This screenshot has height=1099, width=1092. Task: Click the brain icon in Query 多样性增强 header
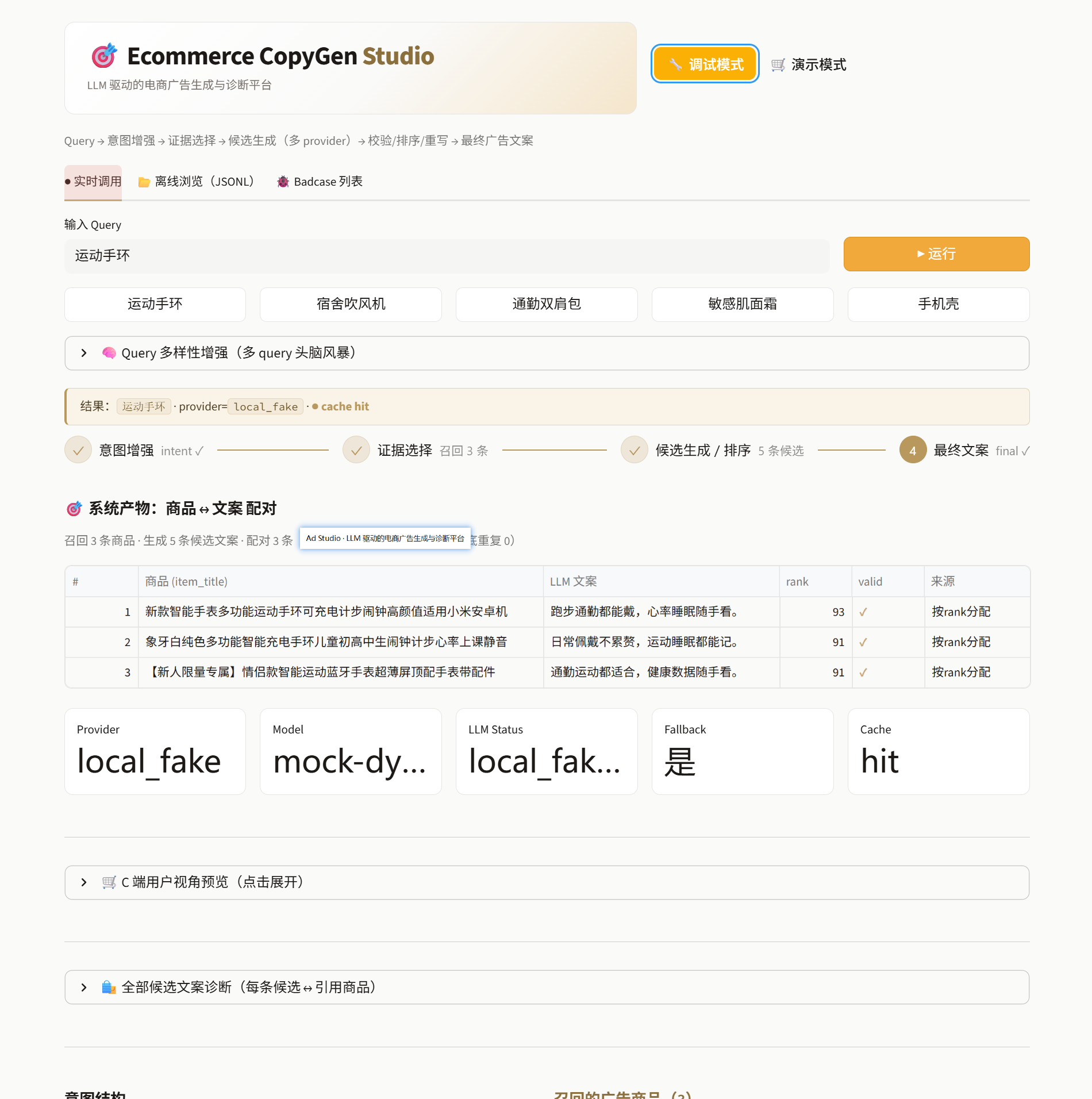(109, 352)
